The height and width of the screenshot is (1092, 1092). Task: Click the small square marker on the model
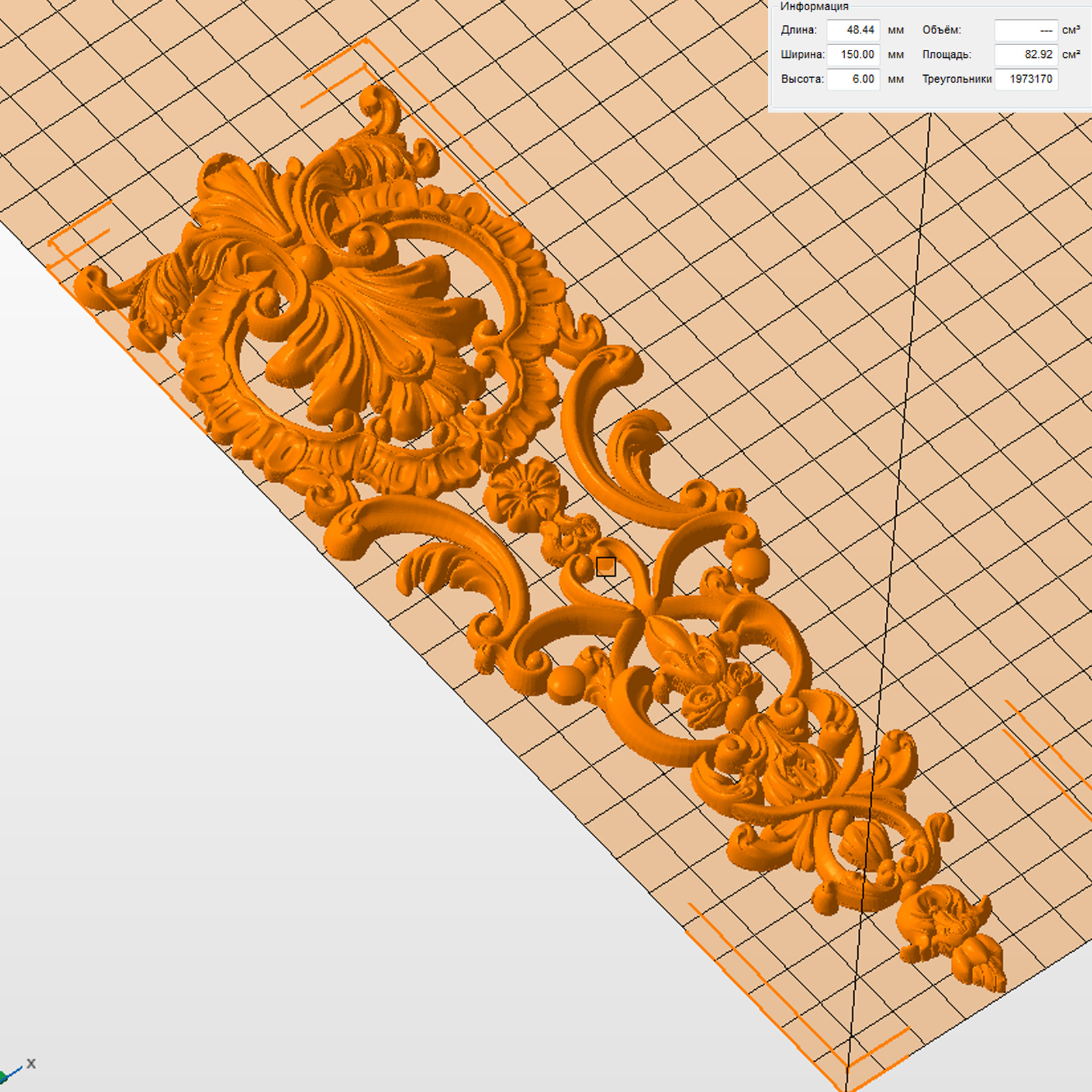pos(605,566)
